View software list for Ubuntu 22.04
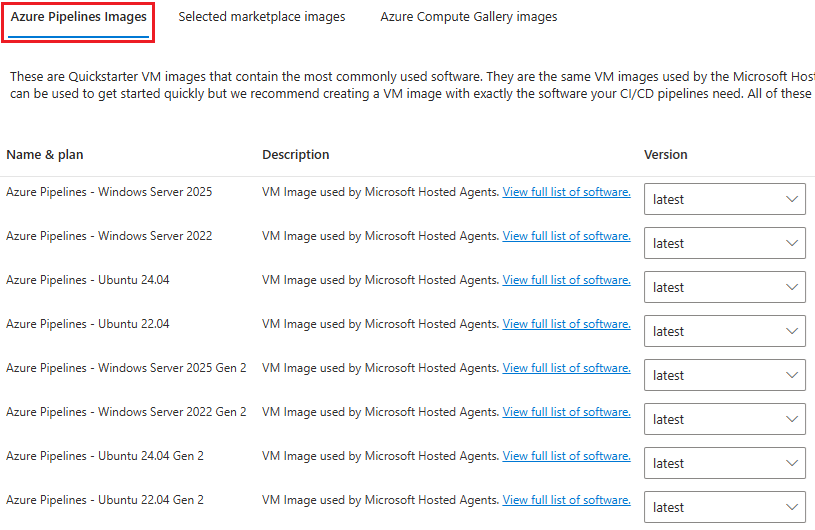This screenshot has height=530, width=815. pyautogui.click(x=567, y=324)
